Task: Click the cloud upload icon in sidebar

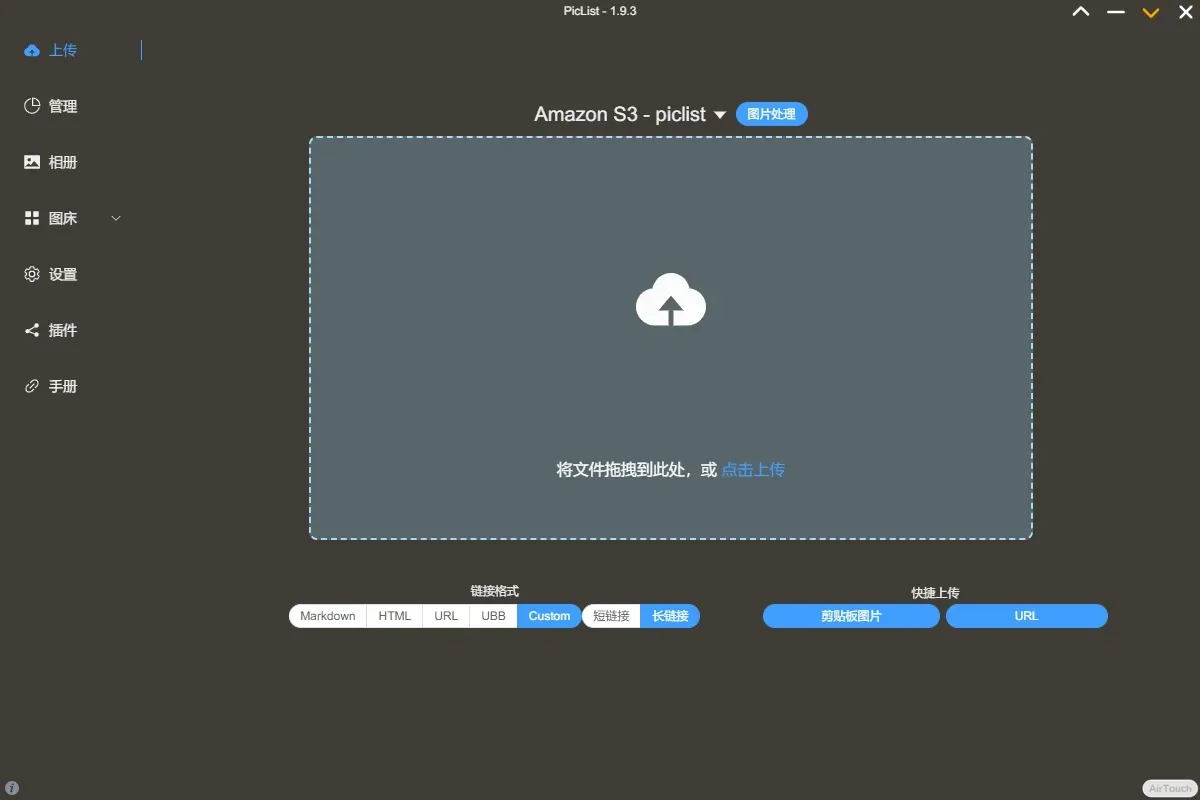Action: pyautogui.click(x=32, y=50)
